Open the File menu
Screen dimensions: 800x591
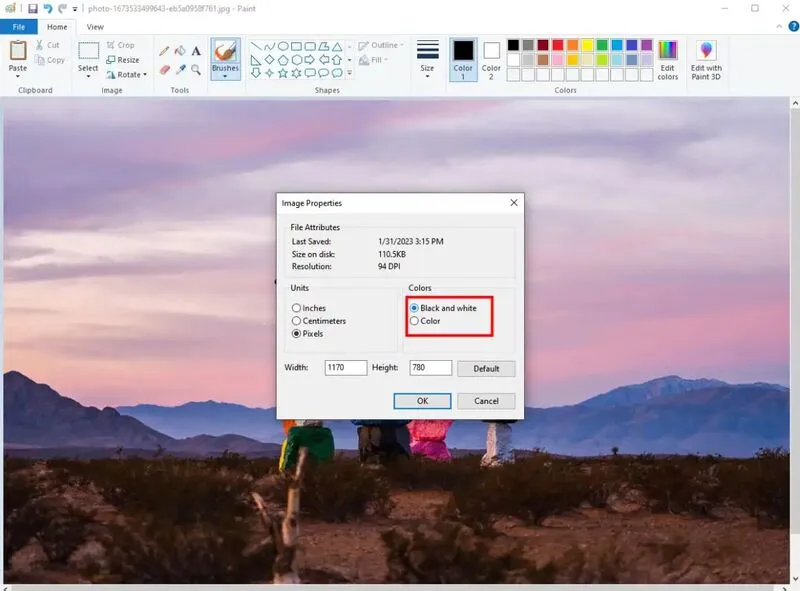(x=19, y=27)
